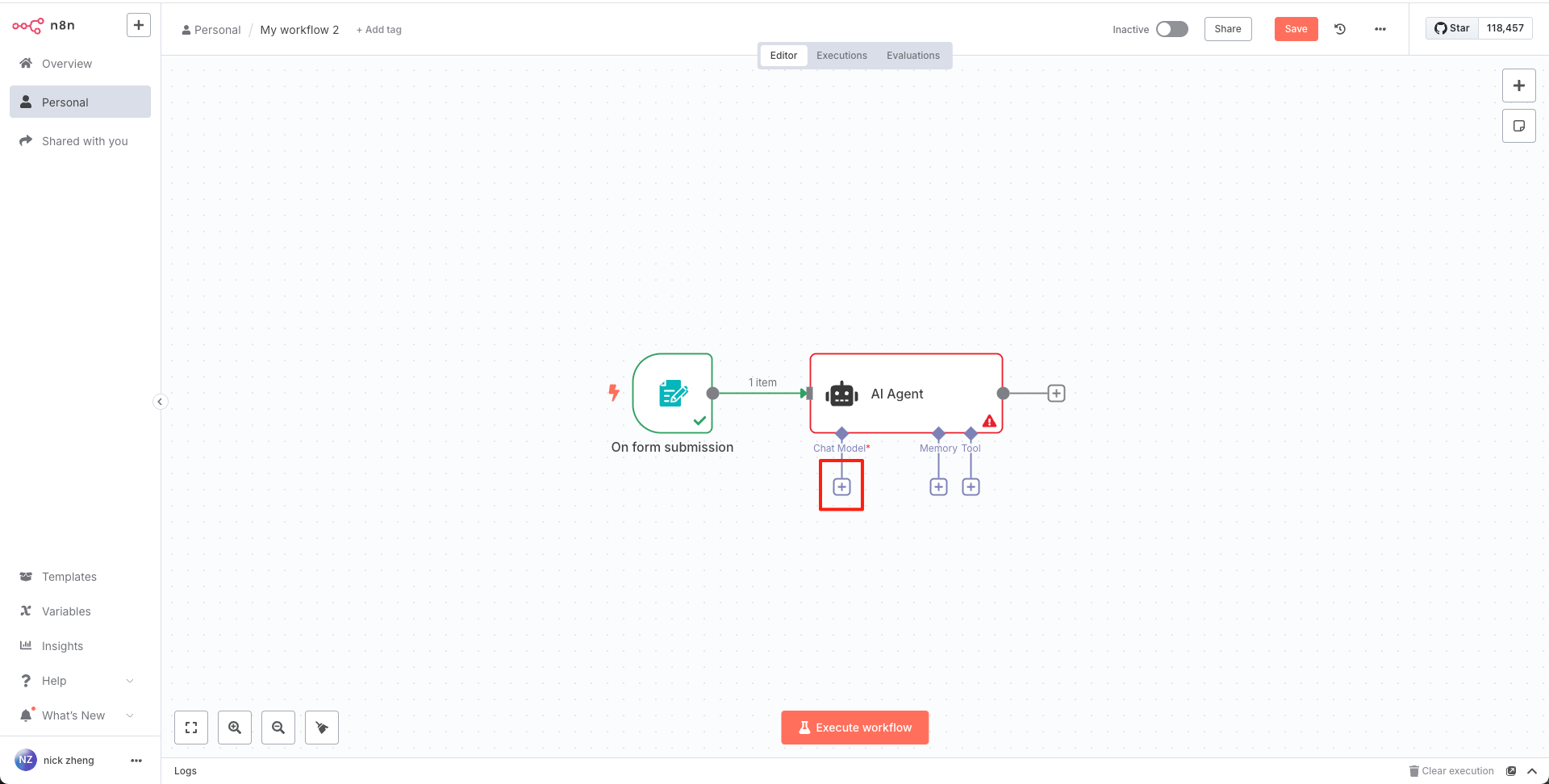Toggle the Inactive workflow switch

(x=1172, y=29)
